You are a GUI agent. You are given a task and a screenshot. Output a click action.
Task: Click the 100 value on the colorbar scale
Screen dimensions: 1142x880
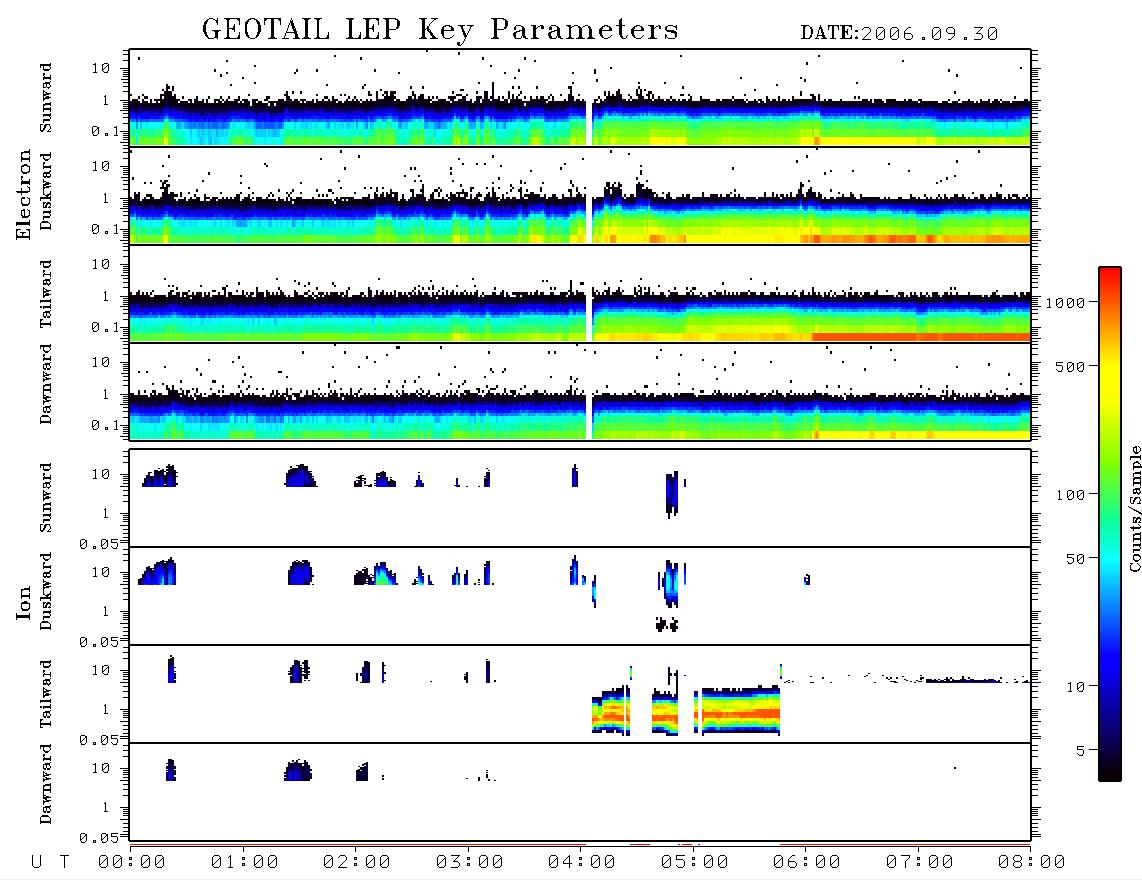click(1070, 495)
